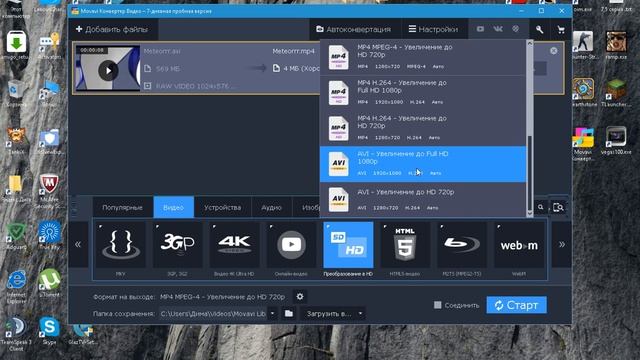Open the Adguard desktop shortcut
This screenshot has height=360, width=640.
tap(16, 236)
